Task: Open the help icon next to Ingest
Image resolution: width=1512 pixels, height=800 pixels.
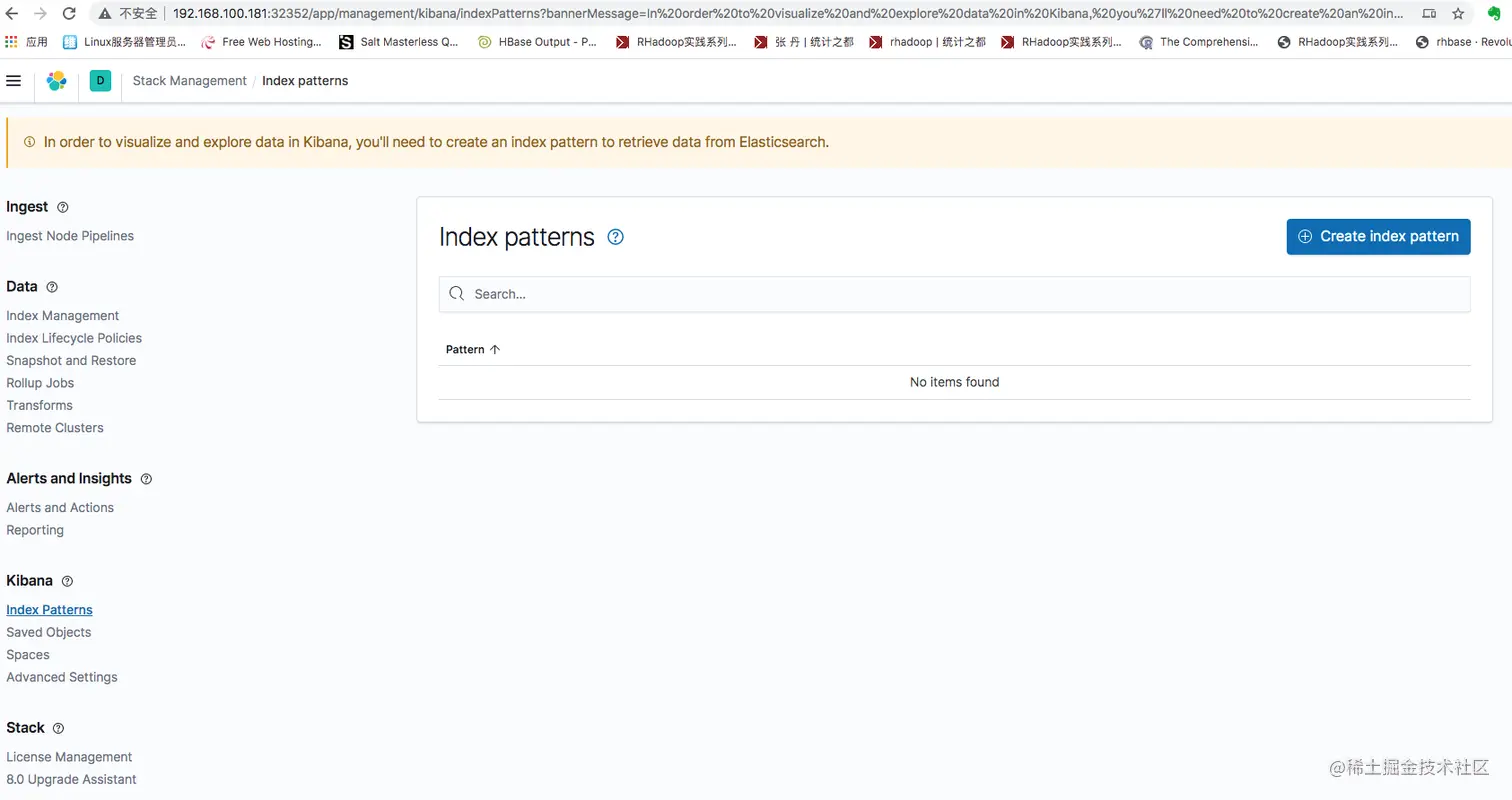Action: tap(63, 207)
